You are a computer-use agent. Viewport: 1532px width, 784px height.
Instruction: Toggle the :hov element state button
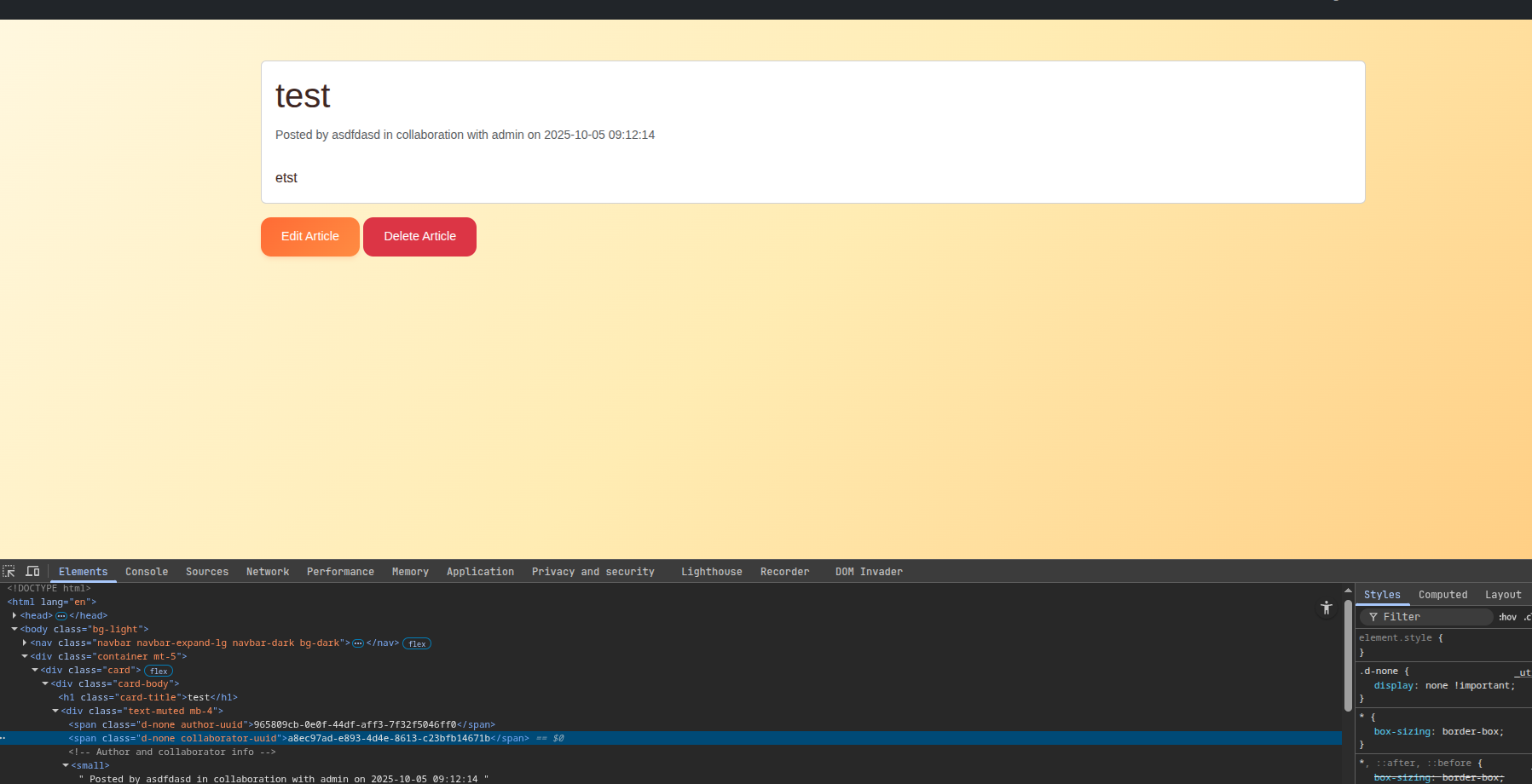point(1507,617)
